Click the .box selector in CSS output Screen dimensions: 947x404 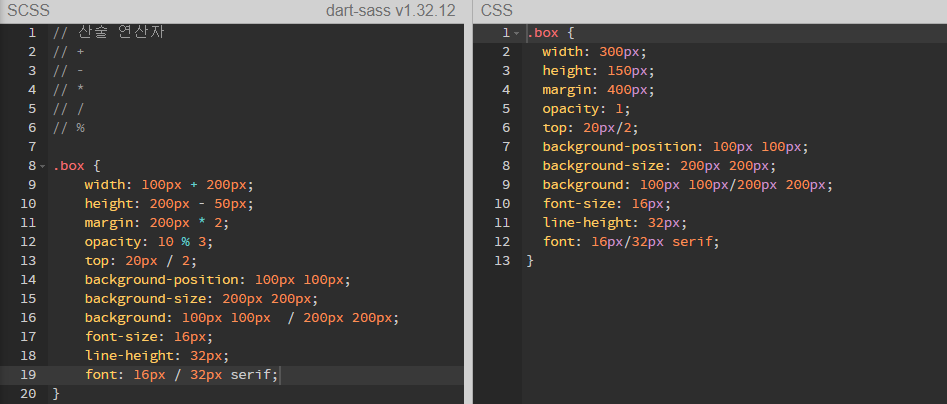tap(542, 33)
